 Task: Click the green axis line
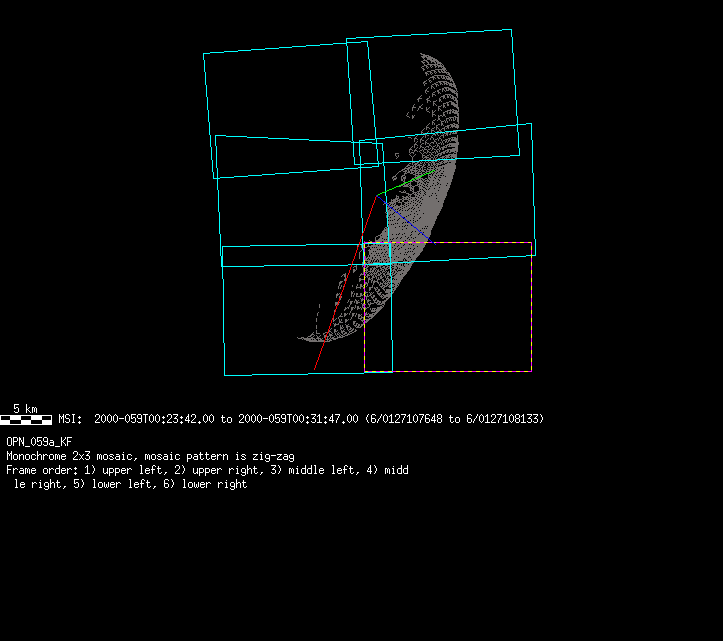[406, 183]
